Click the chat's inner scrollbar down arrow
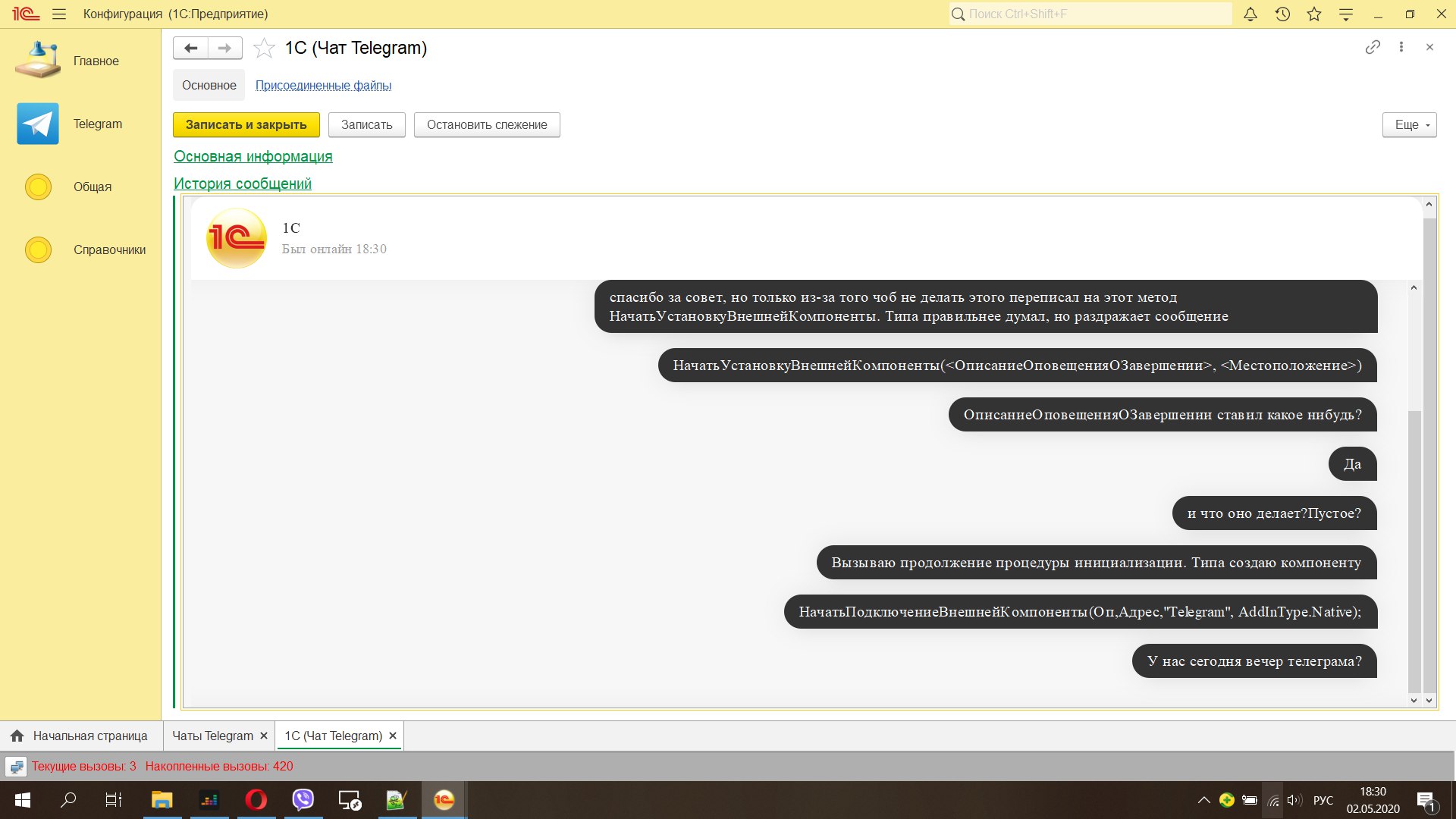The image size is (1456, 819). point(1414,700)
